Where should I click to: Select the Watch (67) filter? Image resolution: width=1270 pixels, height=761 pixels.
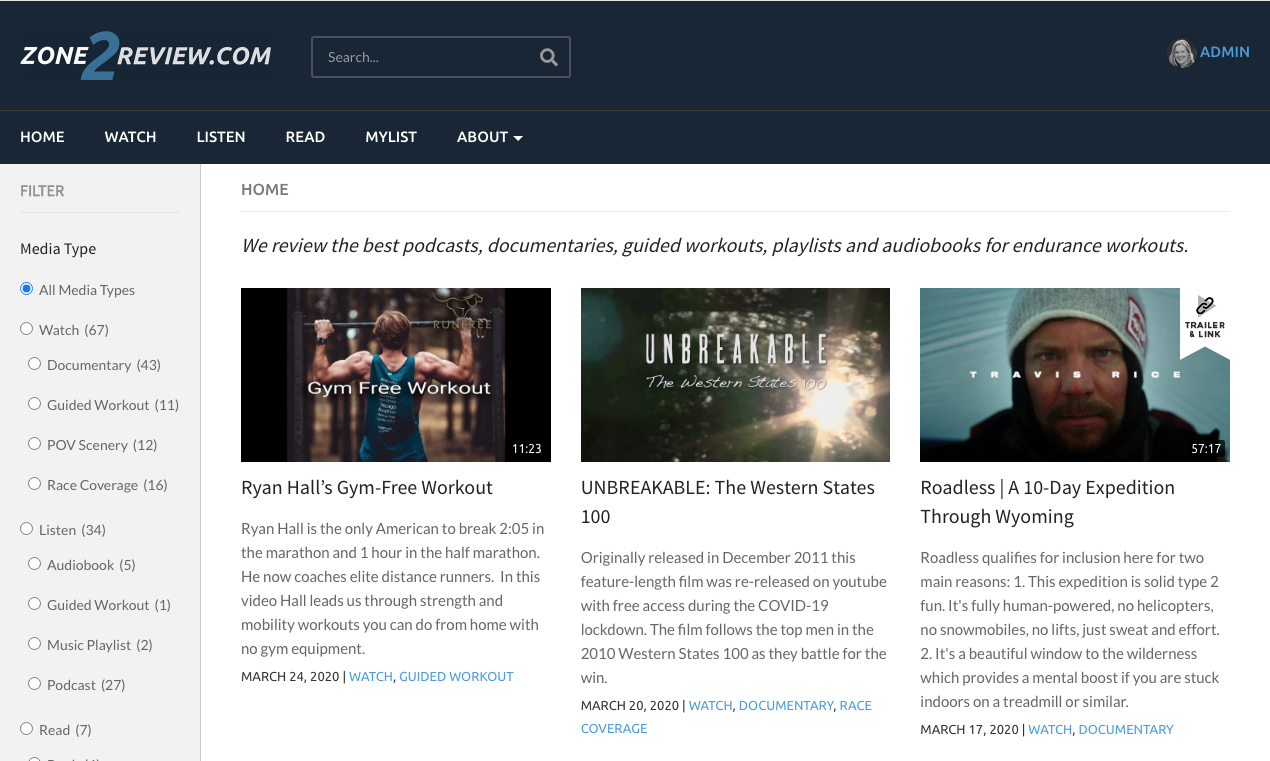27,329
